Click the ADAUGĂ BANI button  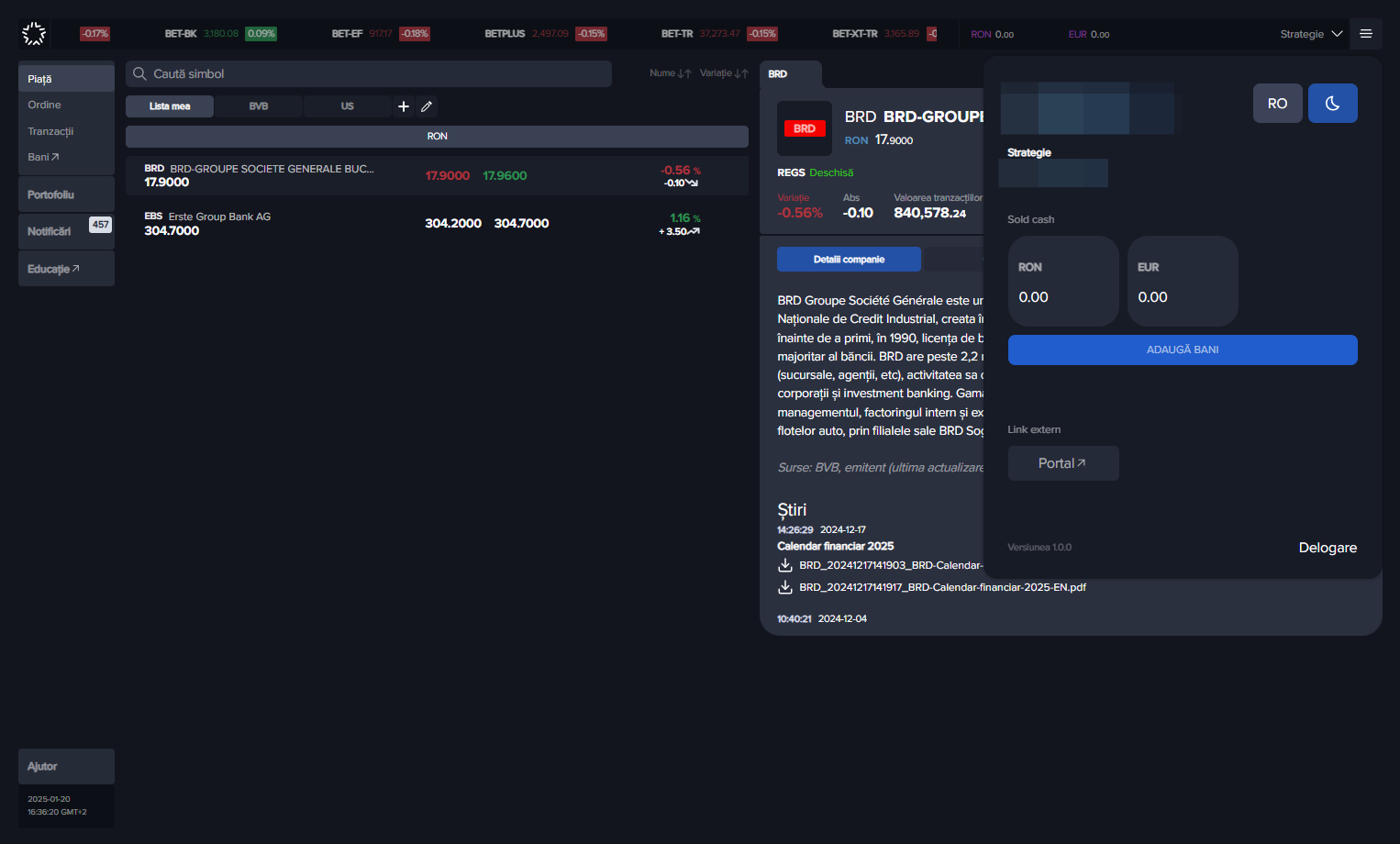tap(1183, 350)
